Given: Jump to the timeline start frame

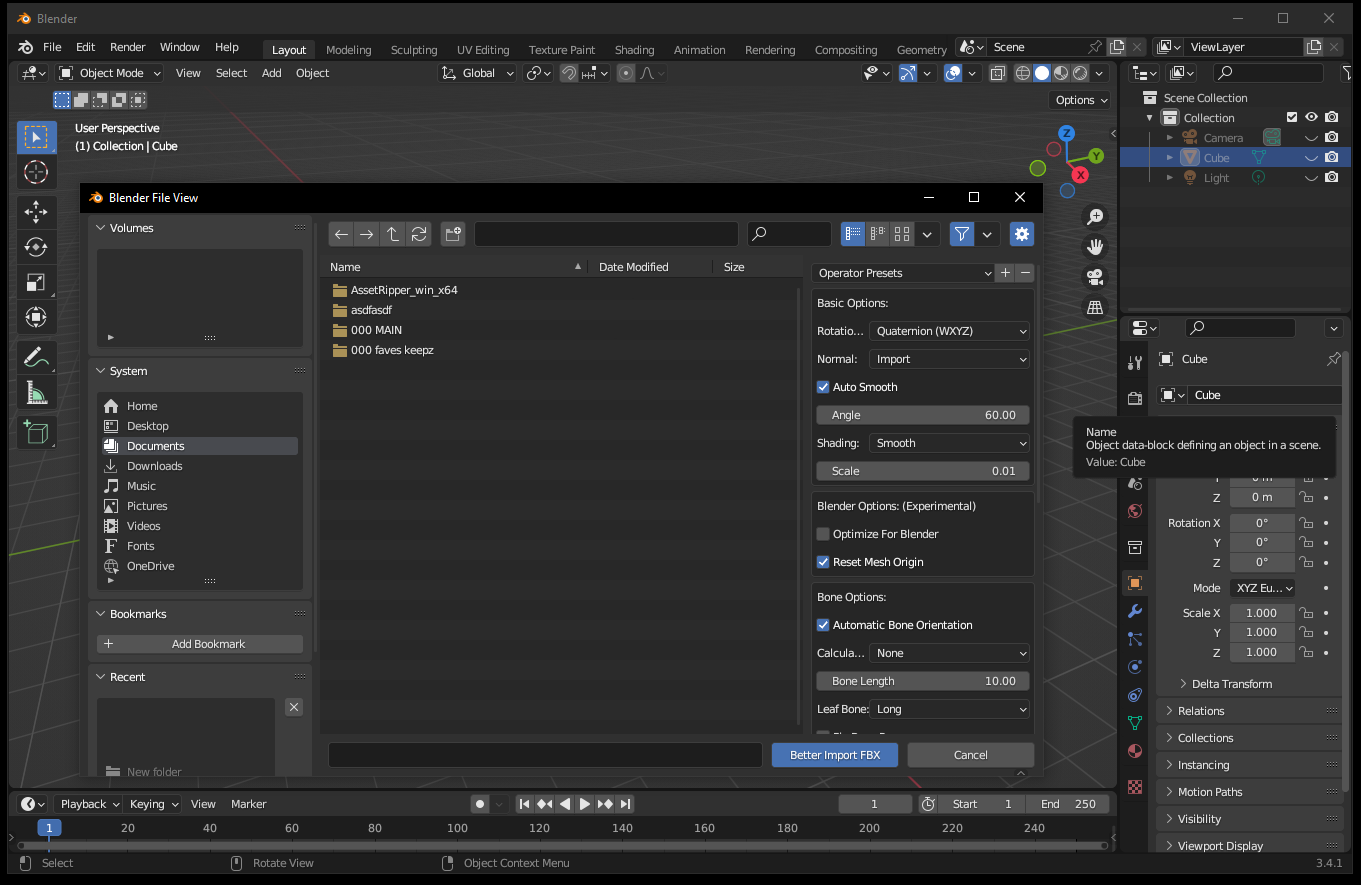Looking at the screenshot, I should [x=525, y=804].
